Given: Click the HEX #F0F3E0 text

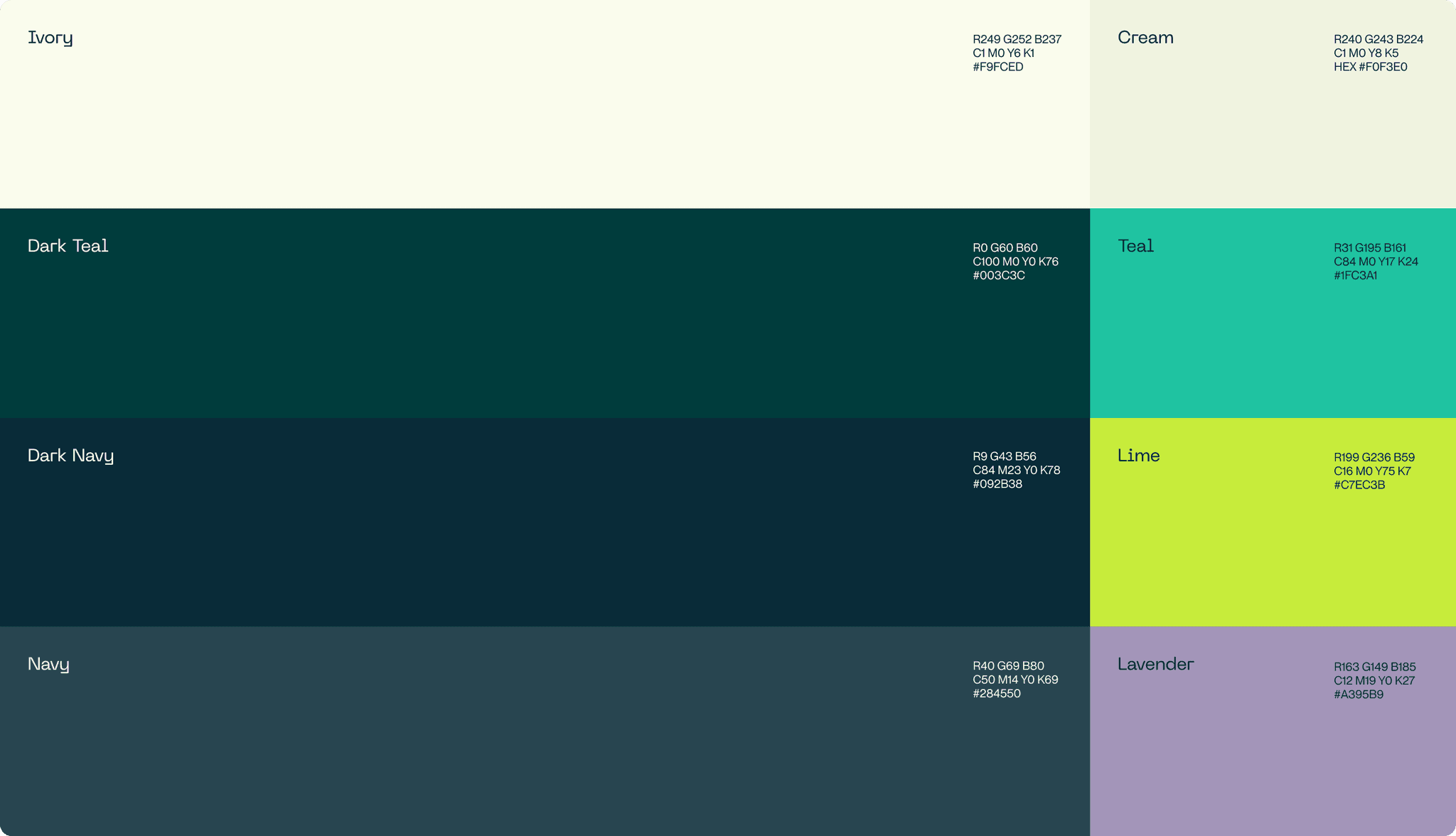Looking at the screenshot, I should pyautogui.click(x=1370, y=67).
